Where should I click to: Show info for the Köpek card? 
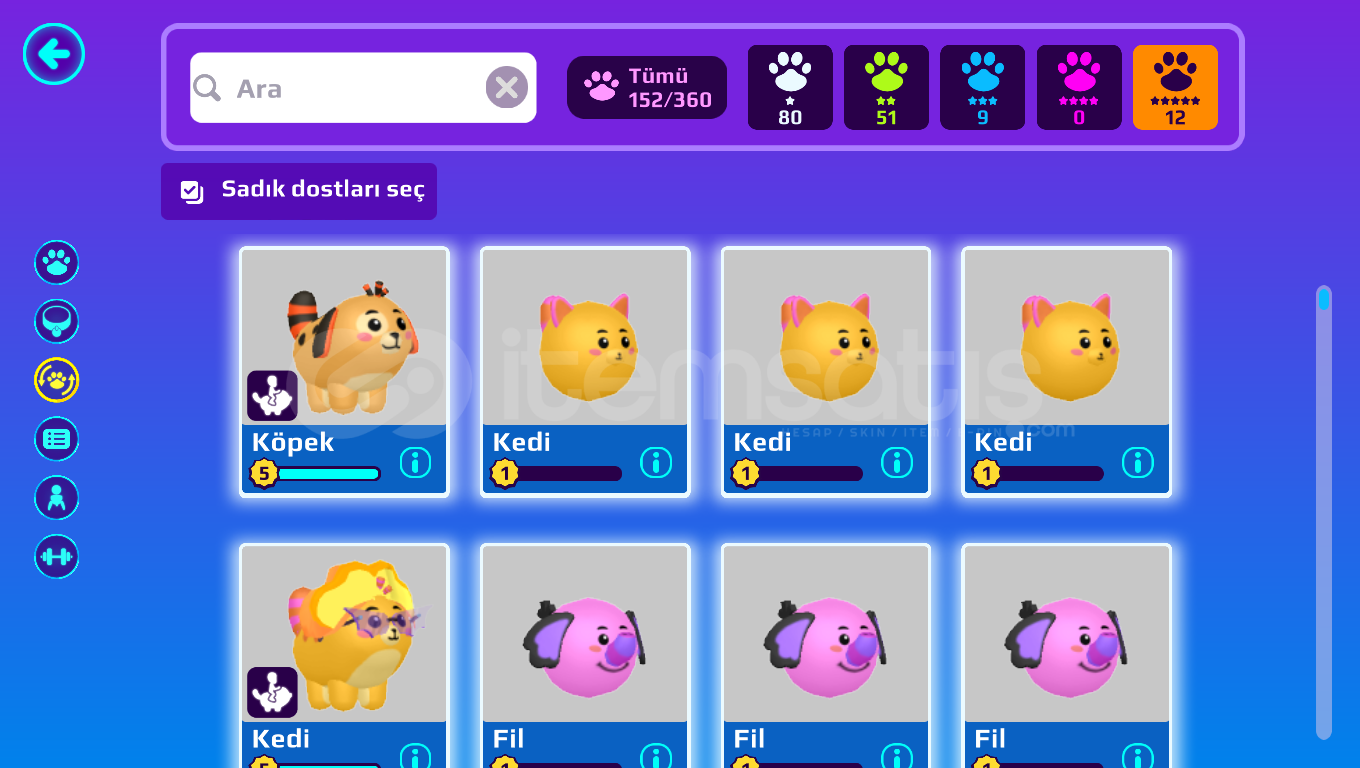coord(415,462)
